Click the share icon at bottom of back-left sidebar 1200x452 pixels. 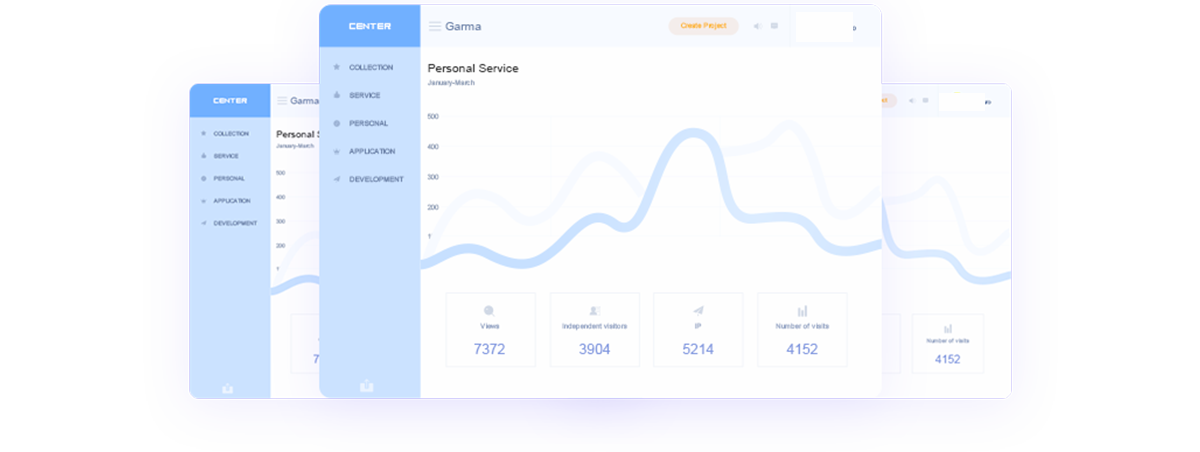click(228, 388)
